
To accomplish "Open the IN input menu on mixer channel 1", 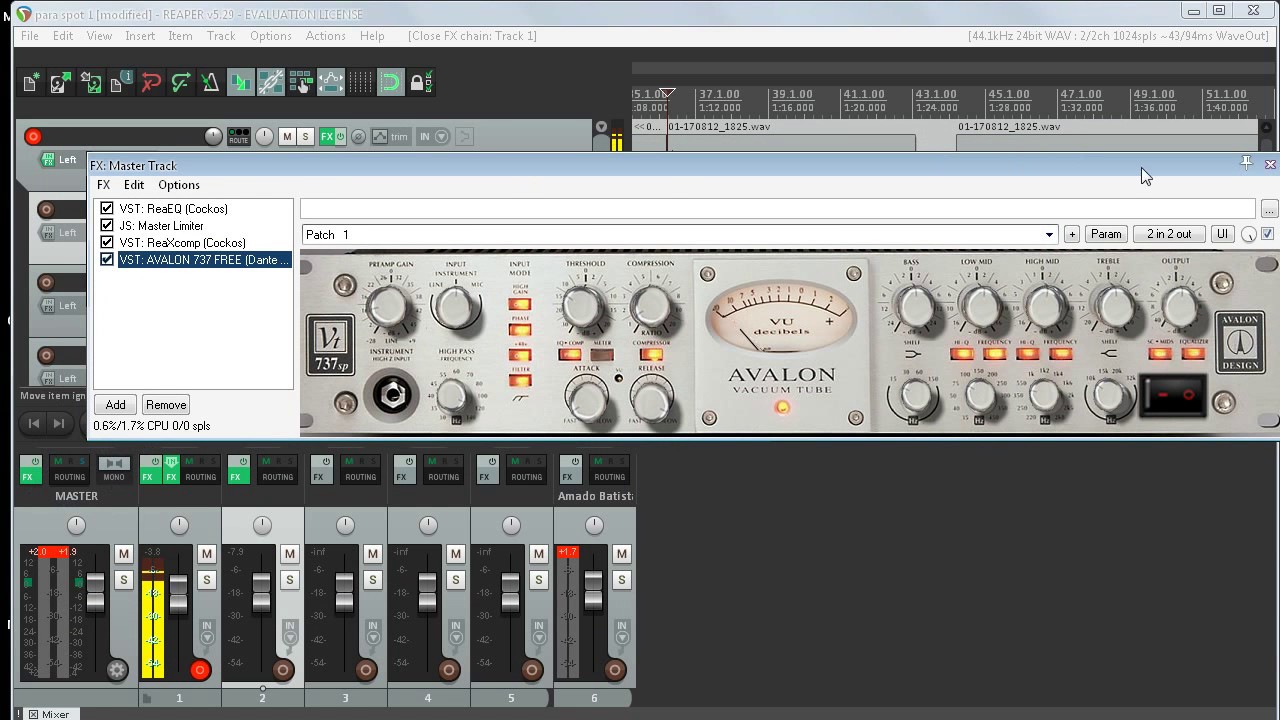I will pos(207,632).
